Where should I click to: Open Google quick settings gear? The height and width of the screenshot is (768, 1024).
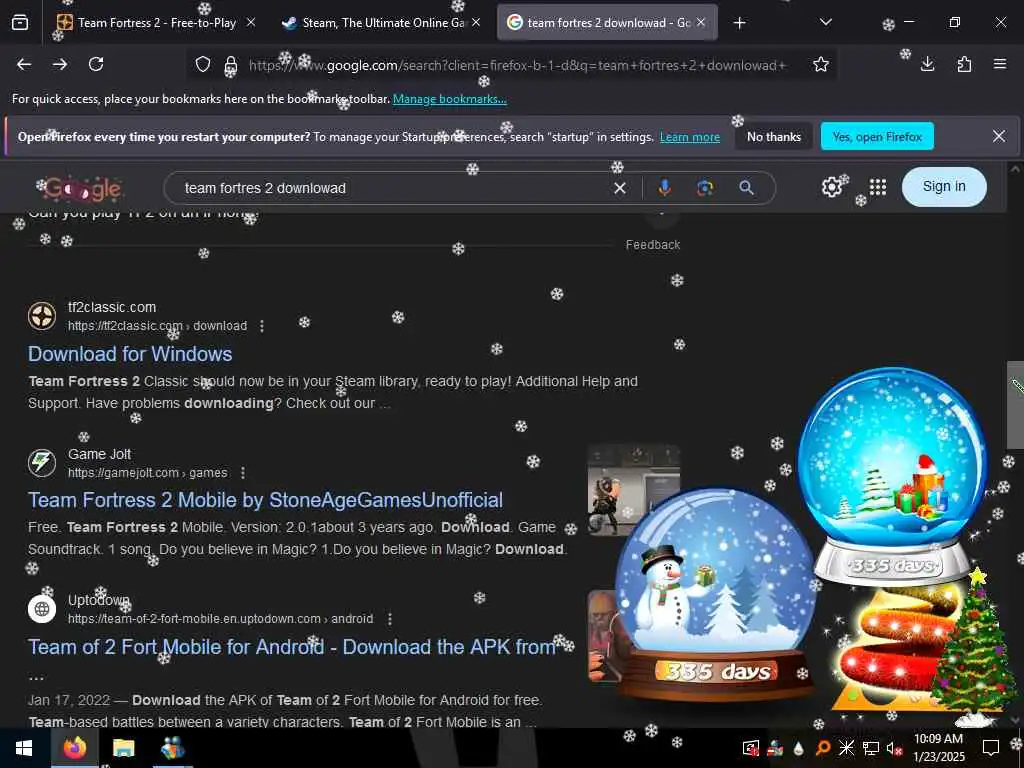click(x=831, y=187)
